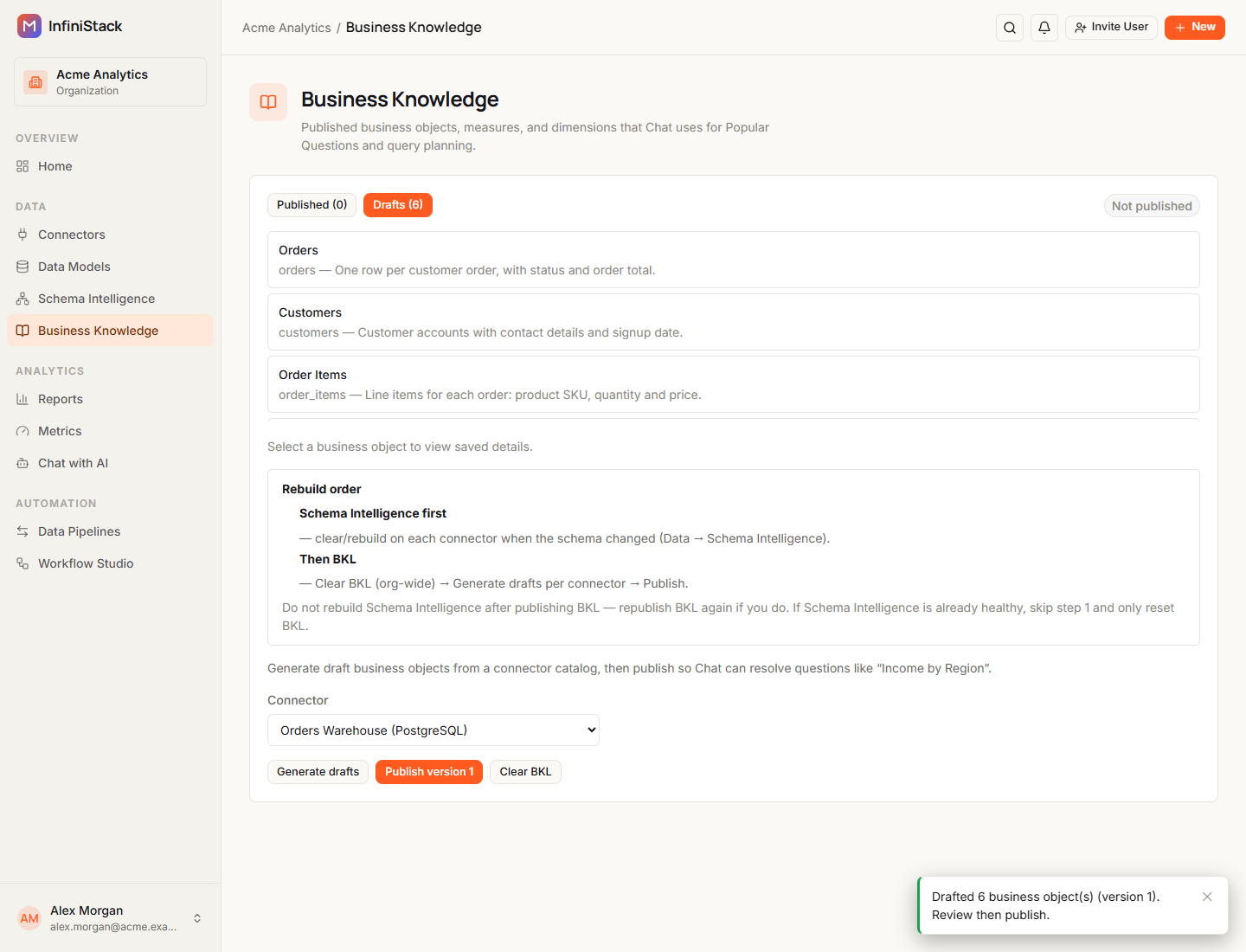Click the Chat with AI robot icon
The image size is (1246, 952).
pyautogui.click(x=22, y=463)
